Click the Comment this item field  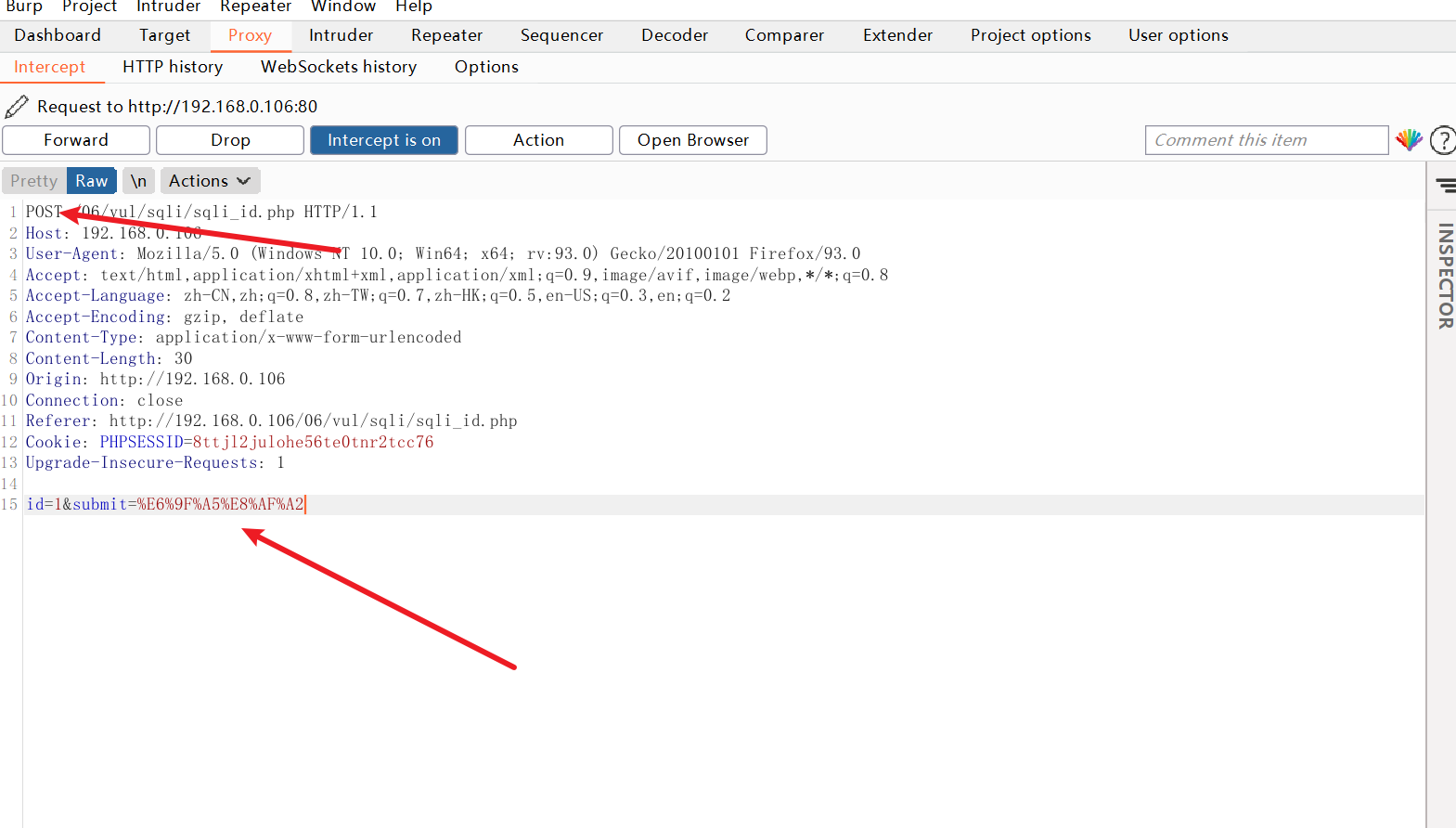pos(1267,140)
